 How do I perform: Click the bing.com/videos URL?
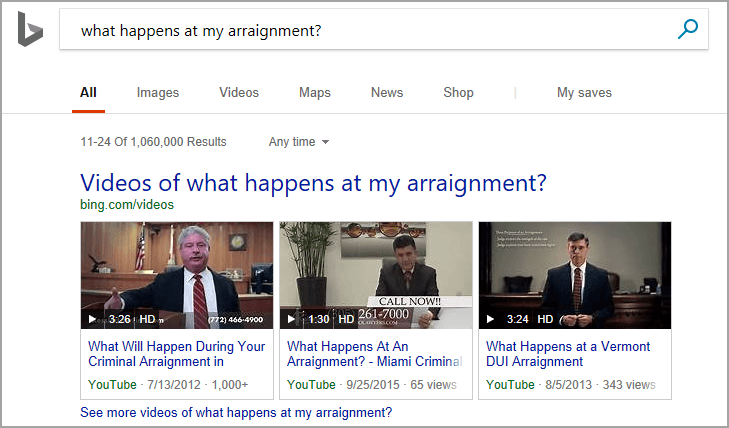pos(127,204)
